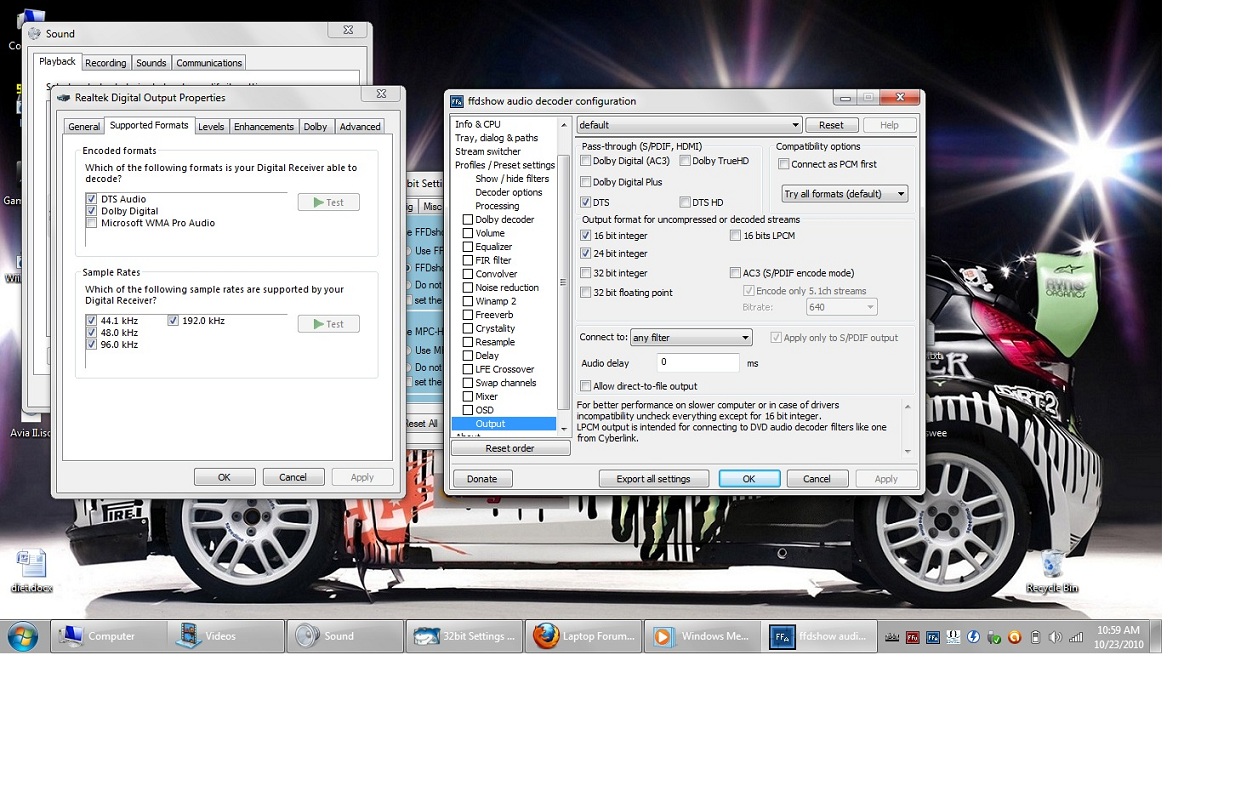Click the ffdshow audio taskbar button

click(821, 636)
